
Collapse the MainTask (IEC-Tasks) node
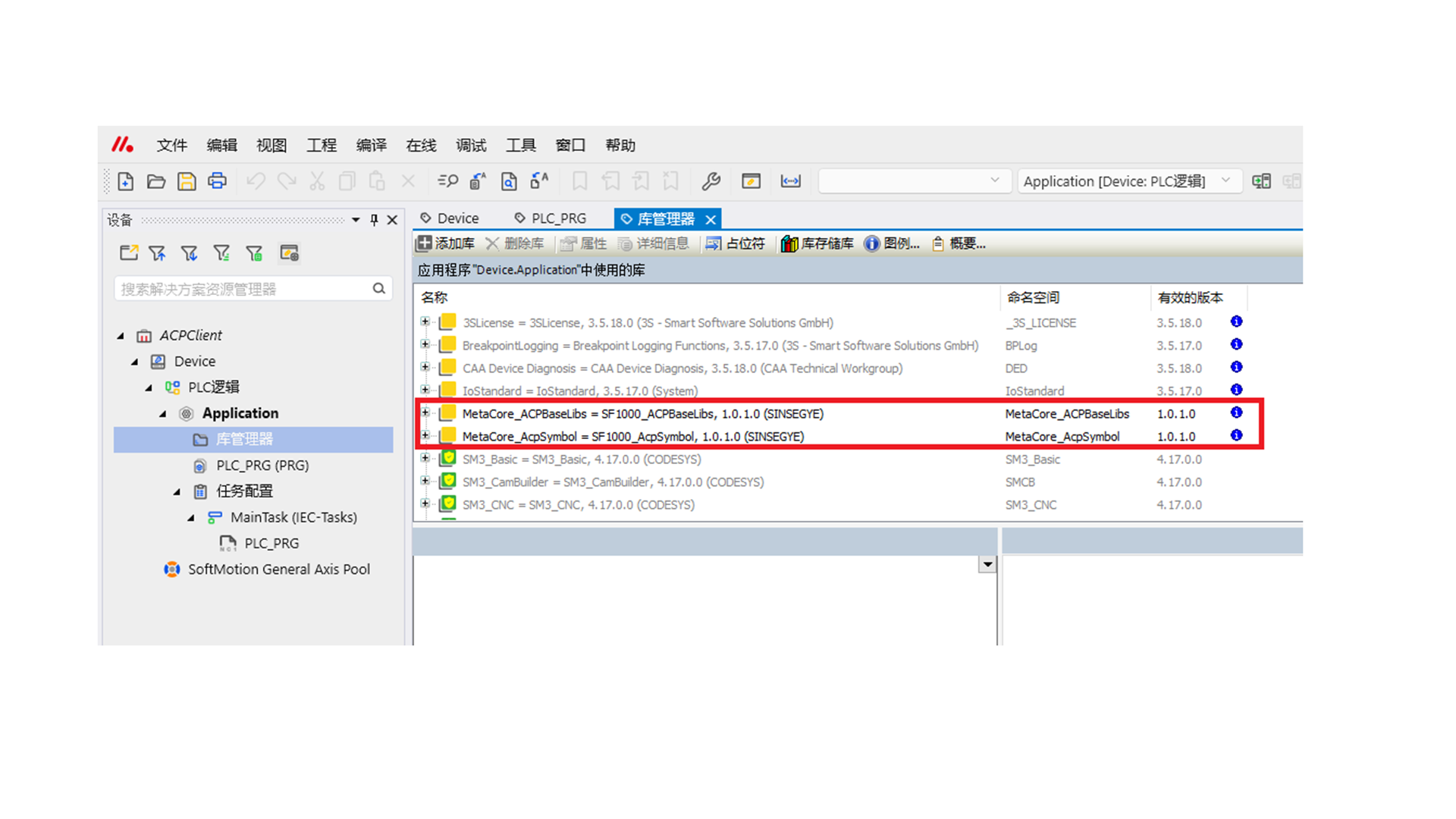coord(191,517)
